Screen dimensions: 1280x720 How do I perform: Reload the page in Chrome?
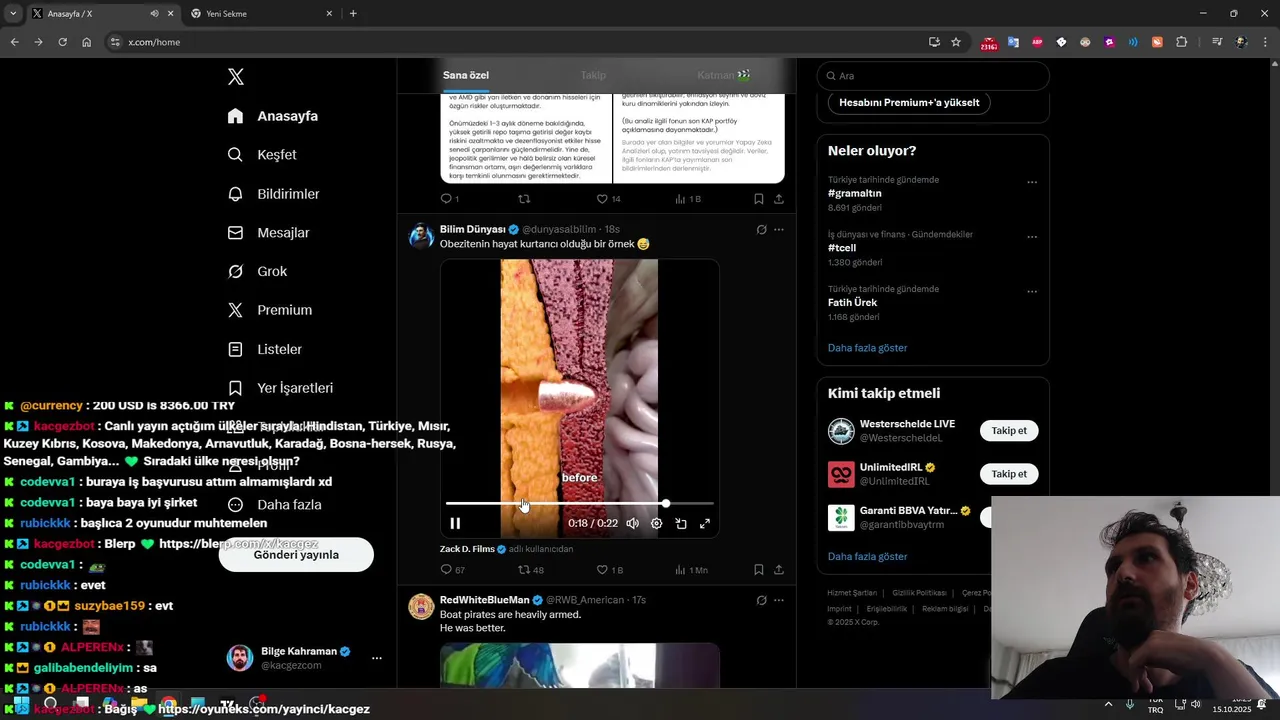coord(62,42)
